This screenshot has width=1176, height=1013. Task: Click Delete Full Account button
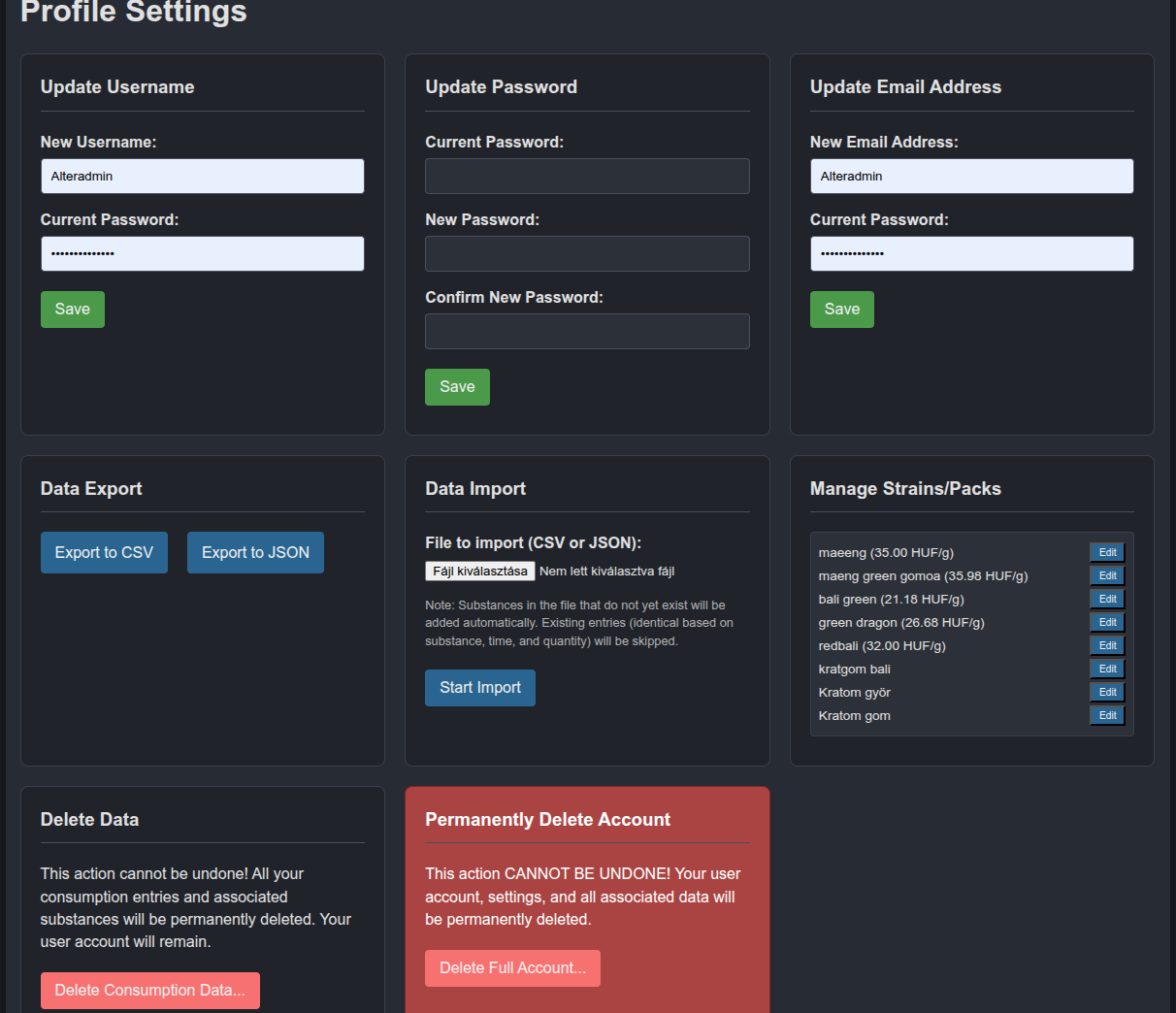512,968
